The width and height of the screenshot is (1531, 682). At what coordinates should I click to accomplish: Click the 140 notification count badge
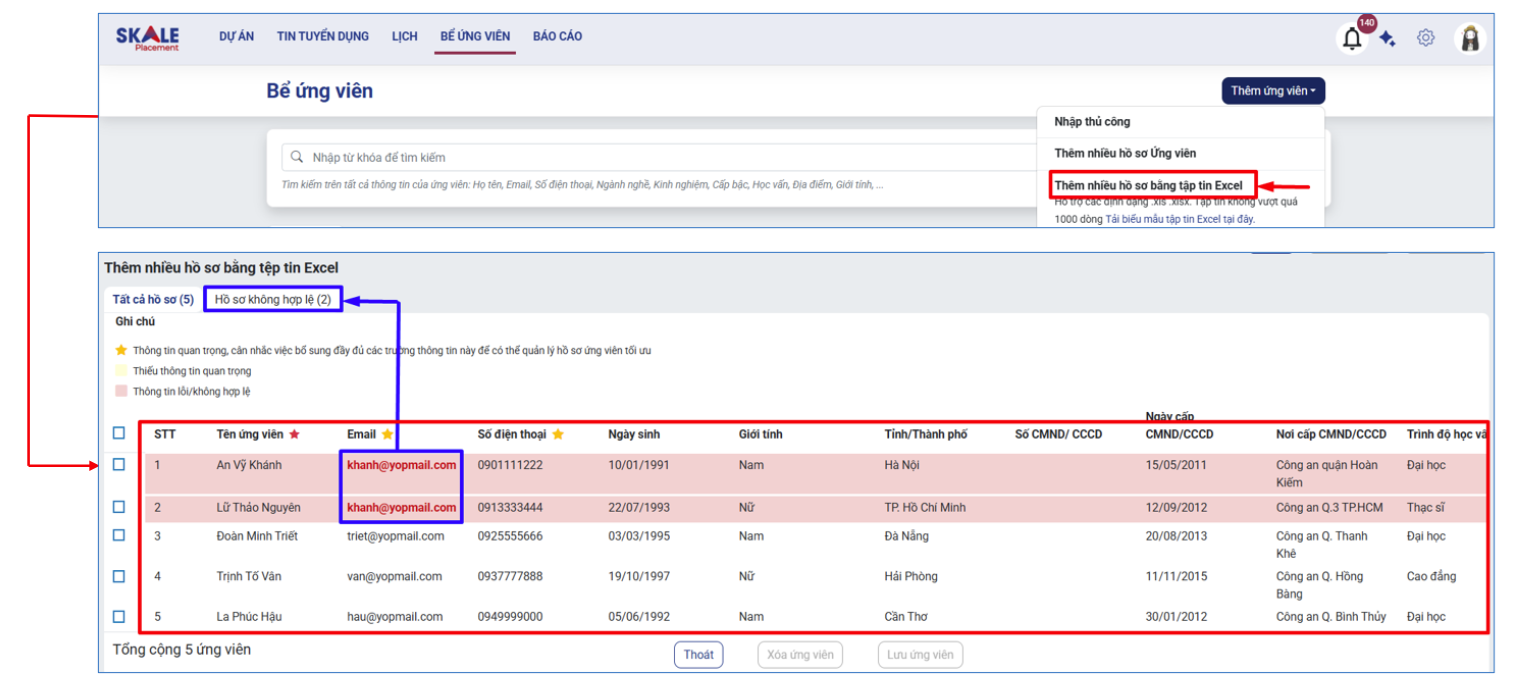coord(1366,23)
